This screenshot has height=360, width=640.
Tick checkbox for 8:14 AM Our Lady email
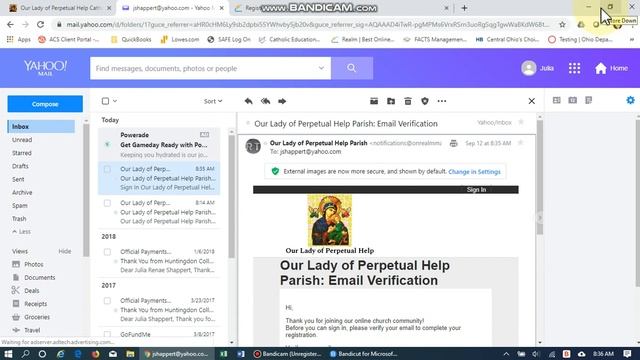pos(107,203)
